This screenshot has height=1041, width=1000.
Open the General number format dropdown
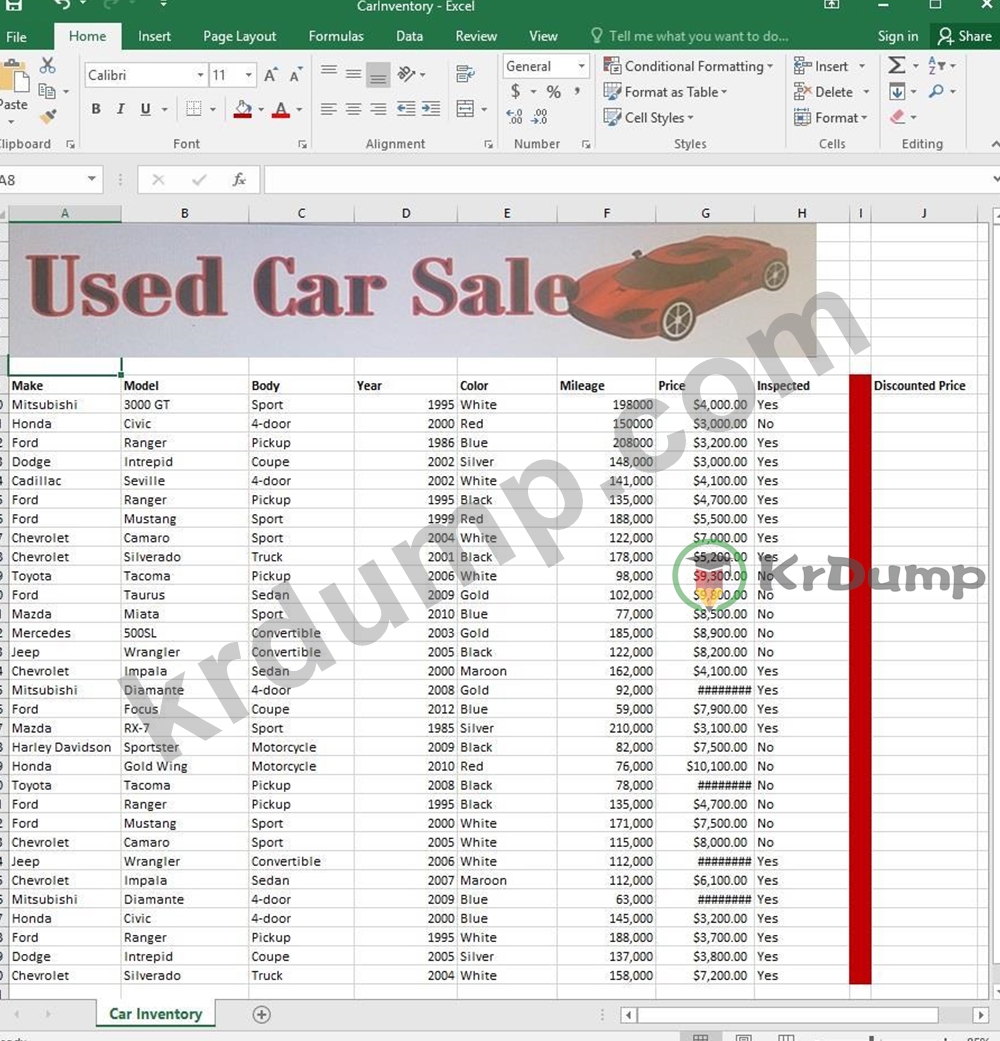[x=582, y=66]
